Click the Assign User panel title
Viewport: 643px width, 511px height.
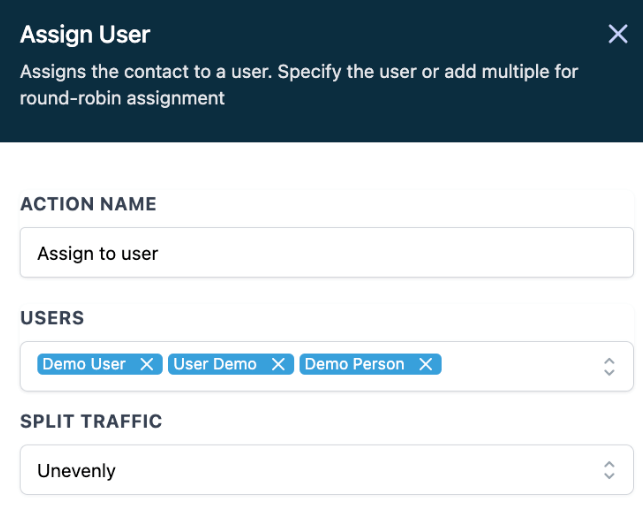click(85, 35)
